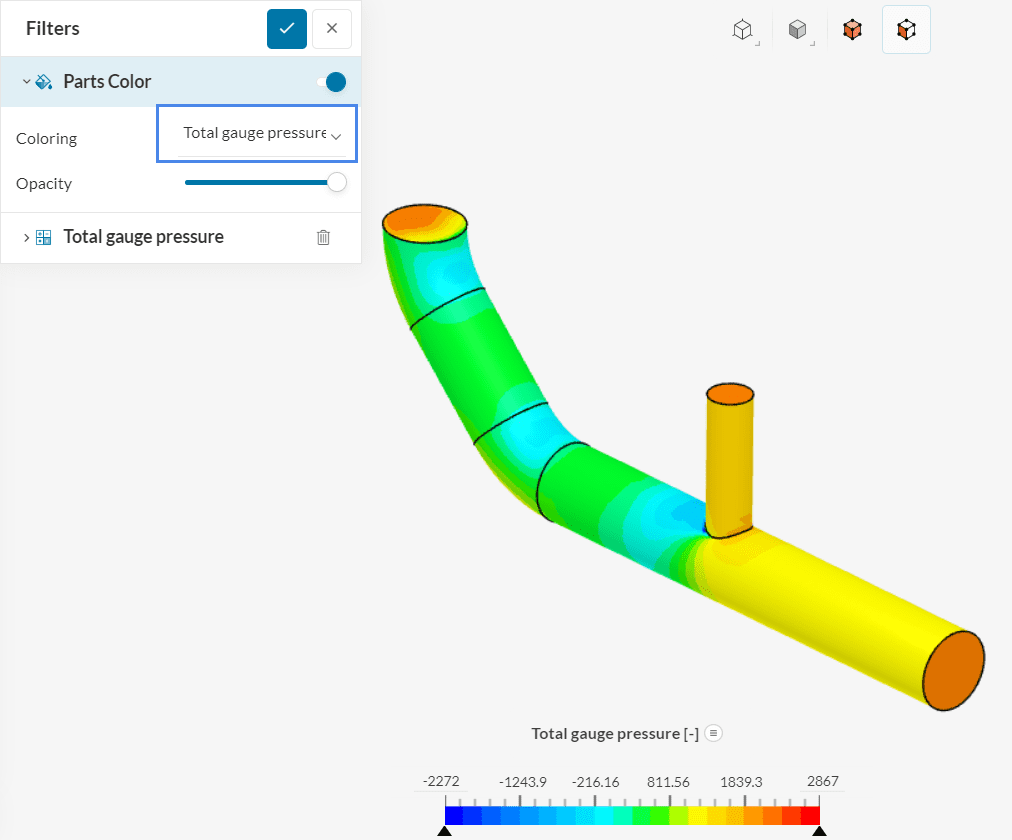The image size is (1012, 840).
Task: Click the Parts Color paint bucket icon
Action: tap(41, 81)
